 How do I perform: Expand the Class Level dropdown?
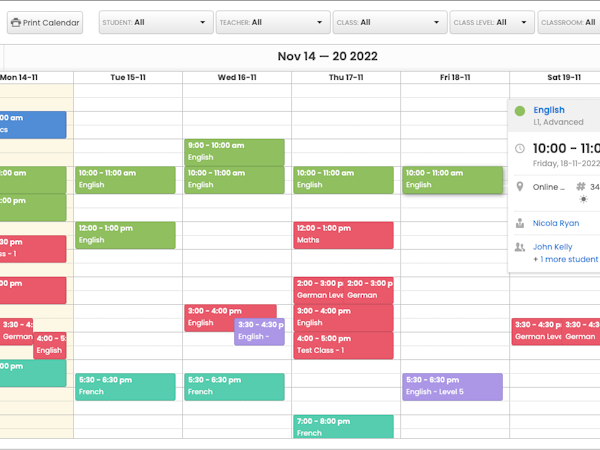pyautogui.click(x=490, y=22)
